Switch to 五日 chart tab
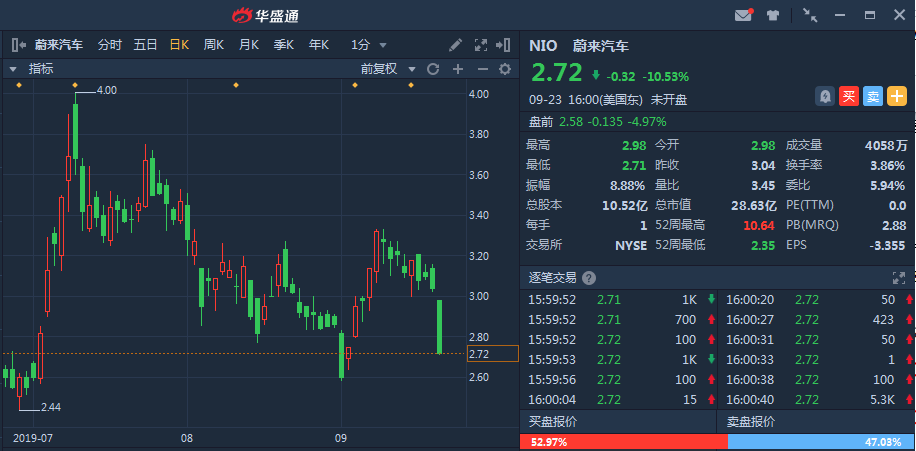 tap(145, 45)
